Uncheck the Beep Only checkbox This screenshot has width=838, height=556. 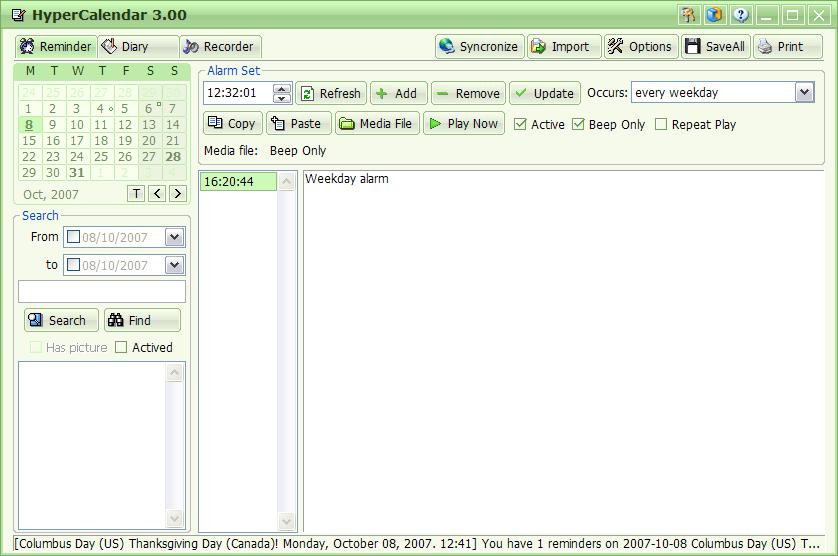[x=578, y=124]
